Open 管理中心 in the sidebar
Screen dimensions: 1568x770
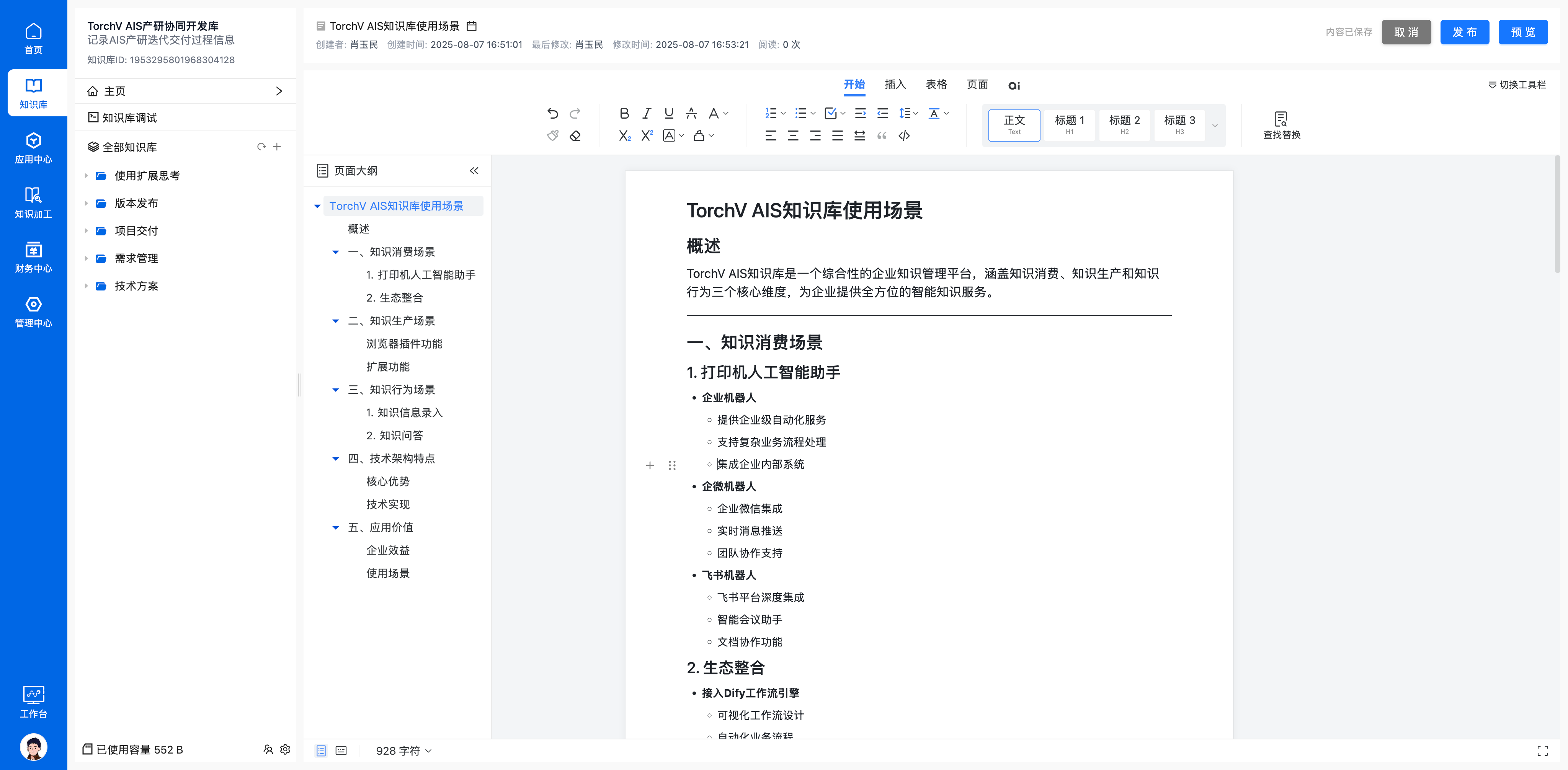click(33, 312)
